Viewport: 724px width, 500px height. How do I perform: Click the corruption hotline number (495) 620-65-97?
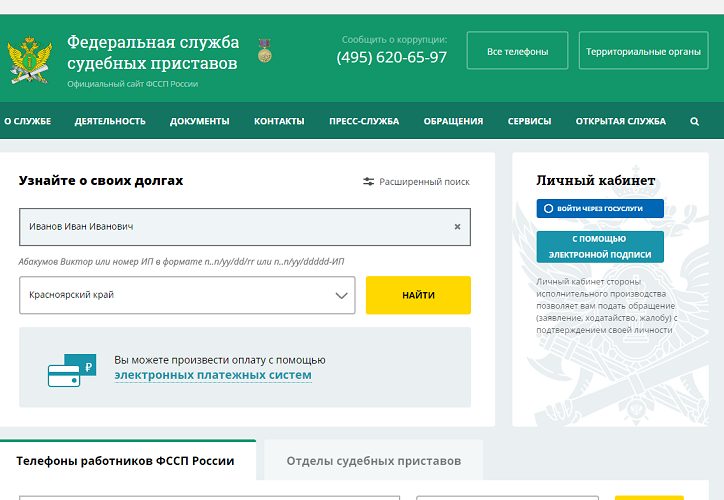pyautogui.click(x=392, y=57)
